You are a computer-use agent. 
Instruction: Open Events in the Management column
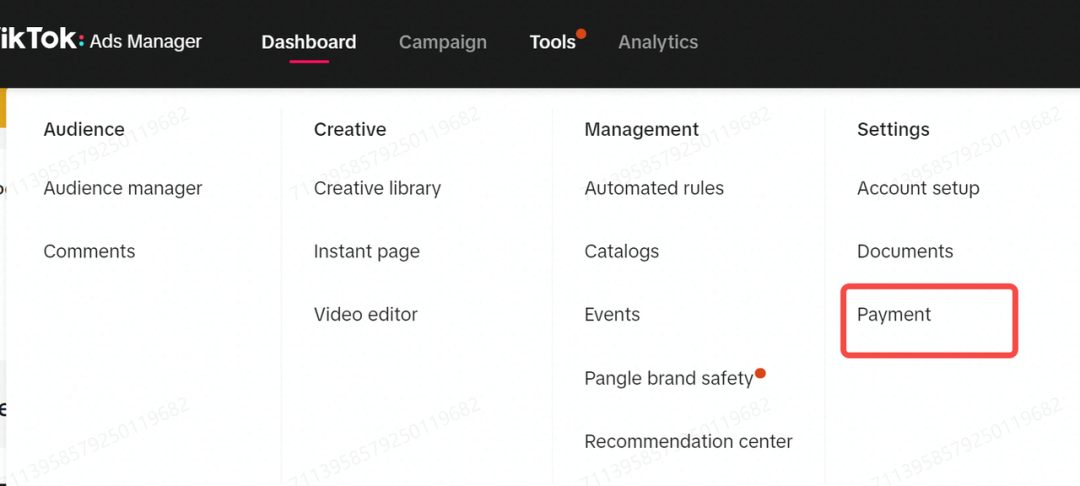(x=612, y=314)
